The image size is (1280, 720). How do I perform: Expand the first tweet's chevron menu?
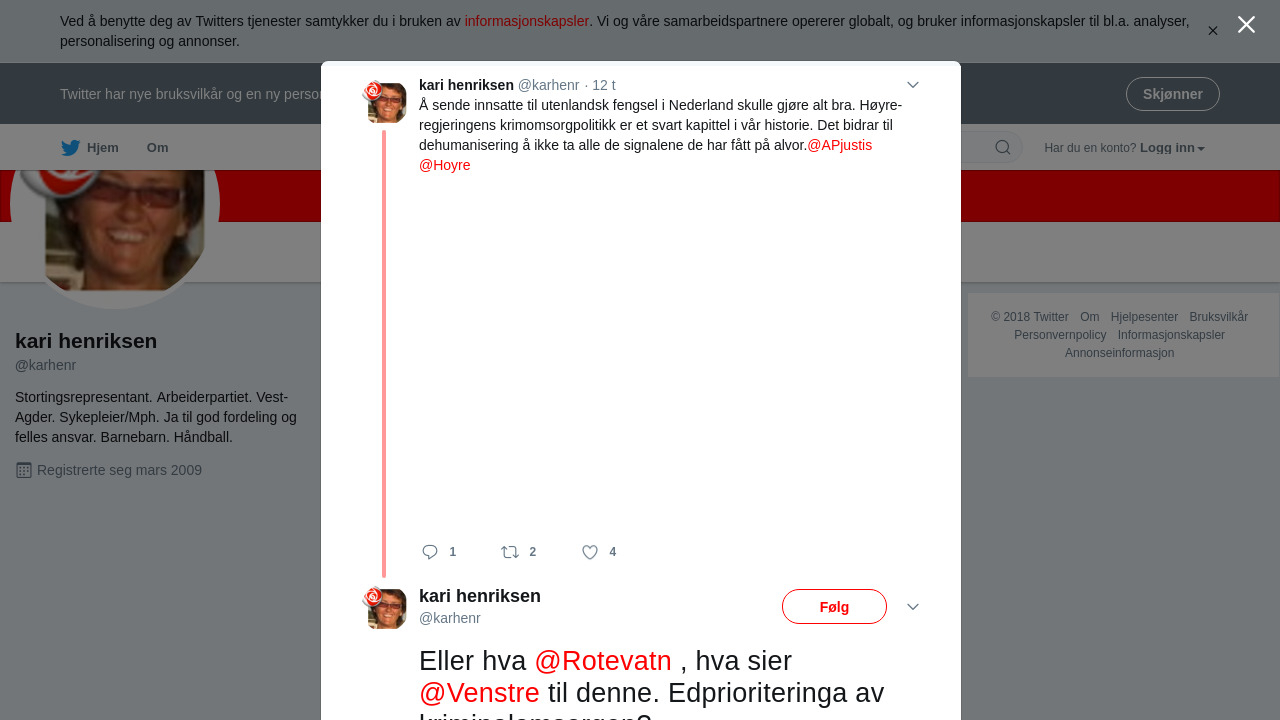pos(913,85)
